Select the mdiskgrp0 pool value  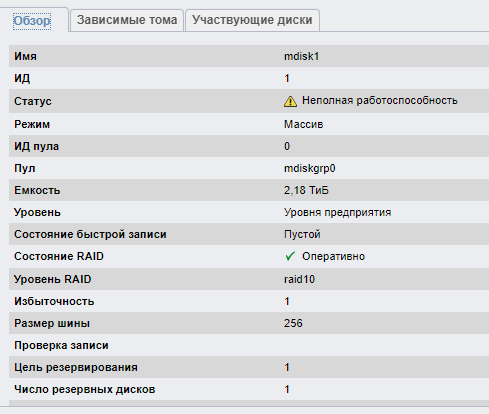(310, 169)
